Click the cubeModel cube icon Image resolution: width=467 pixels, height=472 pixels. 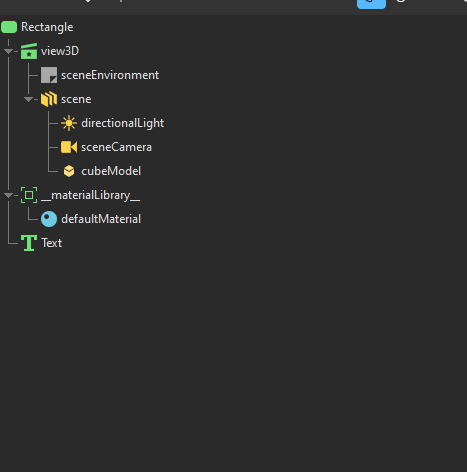69,171
